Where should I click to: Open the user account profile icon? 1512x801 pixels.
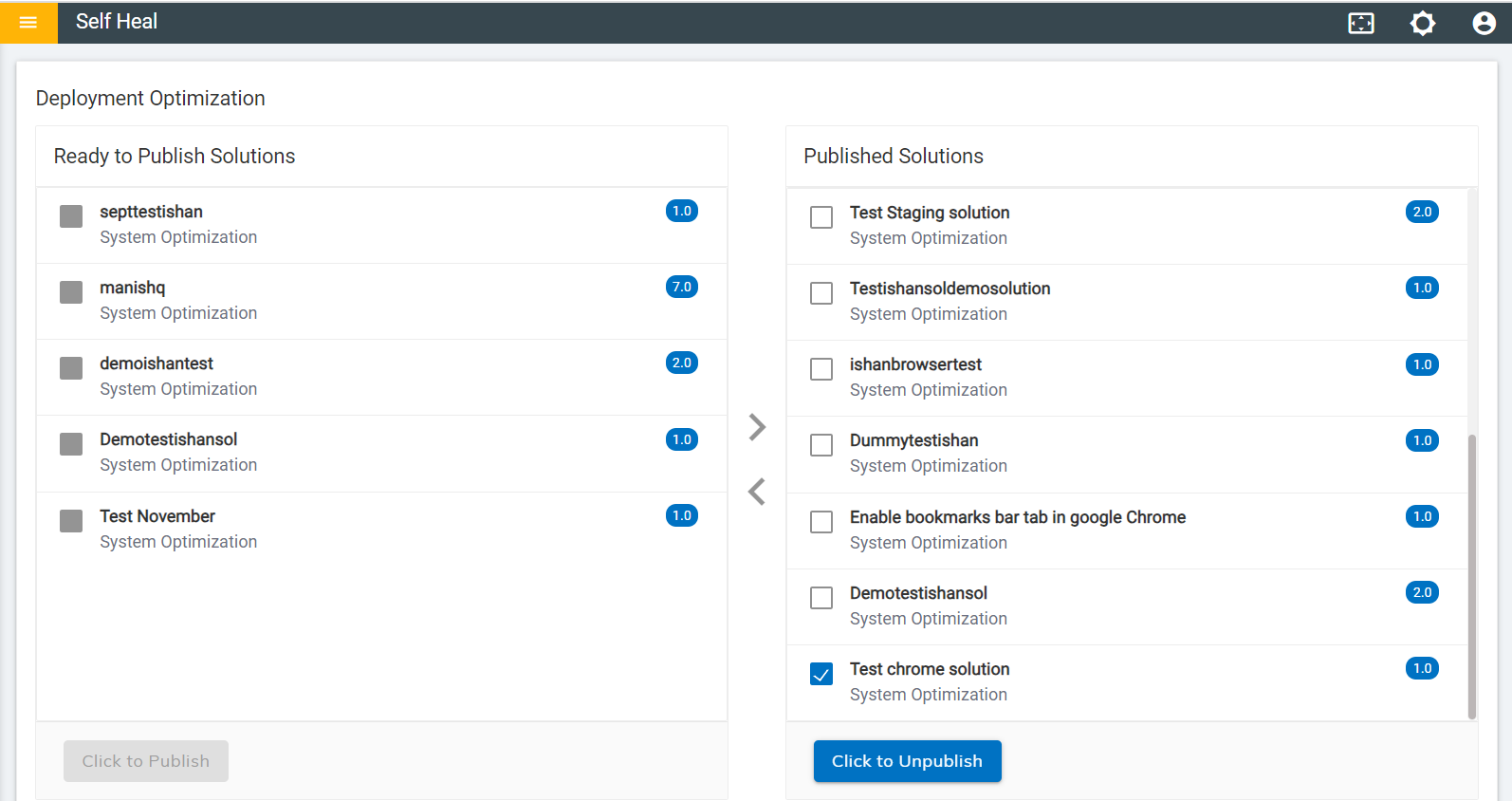(1484, 23)
